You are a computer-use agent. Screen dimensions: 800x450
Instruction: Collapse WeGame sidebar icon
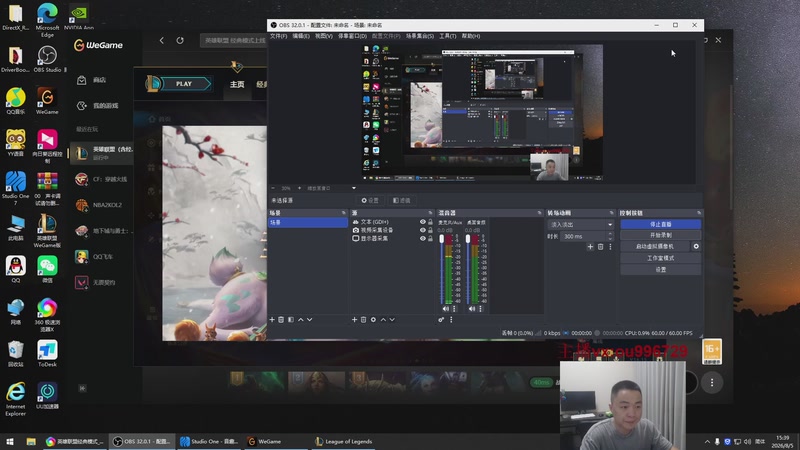(82, 388)
